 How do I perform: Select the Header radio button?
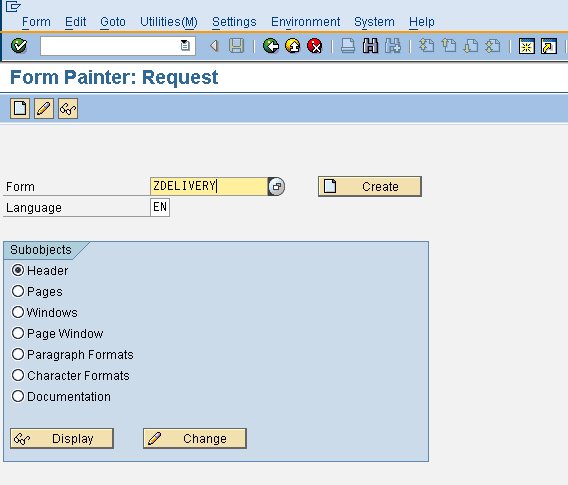click(x=18, y=270)
